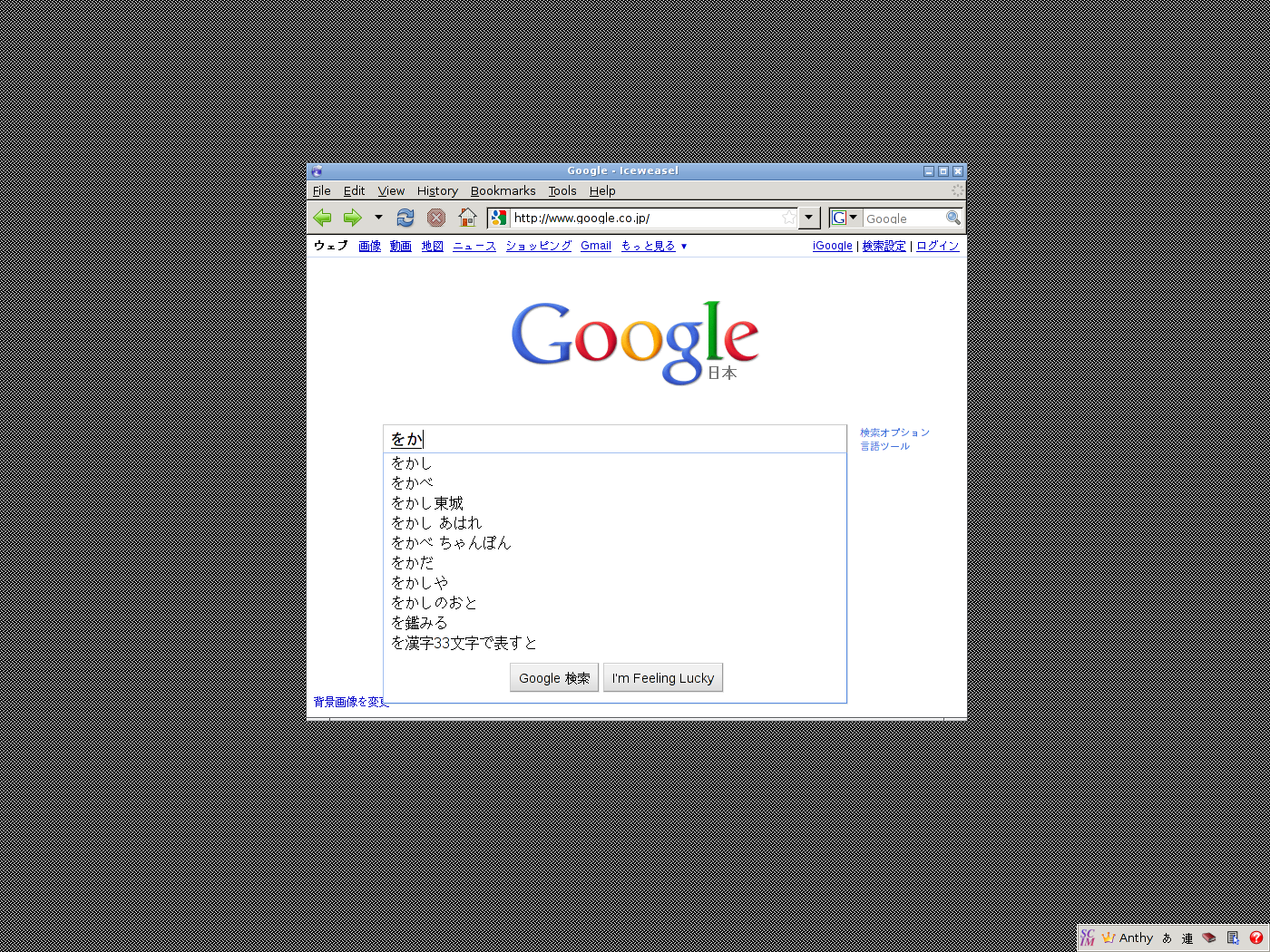This screenshot has width=1270, height=952.
Task: Focus the browser toolbar Google search field
Action: point(904,219)
